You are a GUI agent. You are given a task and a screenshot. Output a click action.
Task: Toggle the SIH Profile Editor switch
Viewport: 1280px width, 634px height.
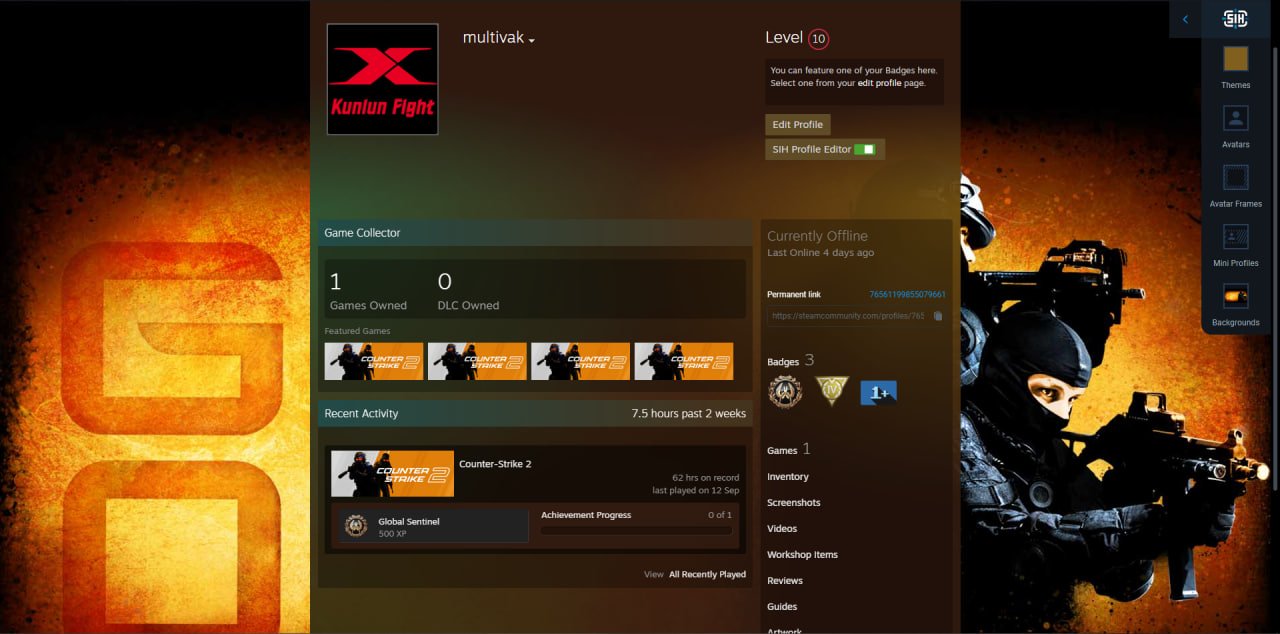coord(864,149)
